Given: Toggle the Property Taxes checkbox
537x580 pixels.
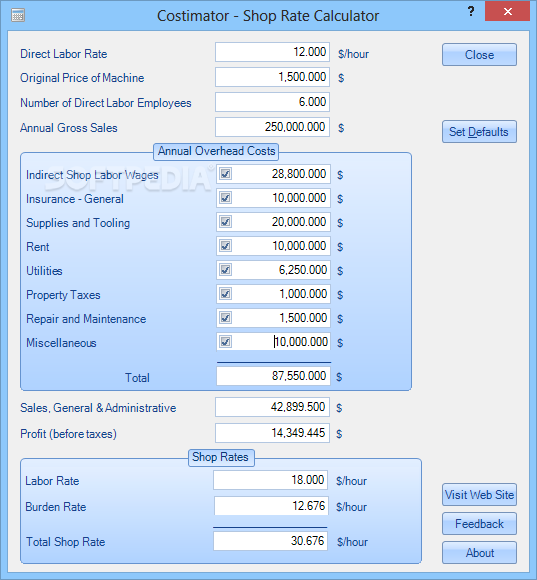Looking at the screenshot, I should point(225,294).
